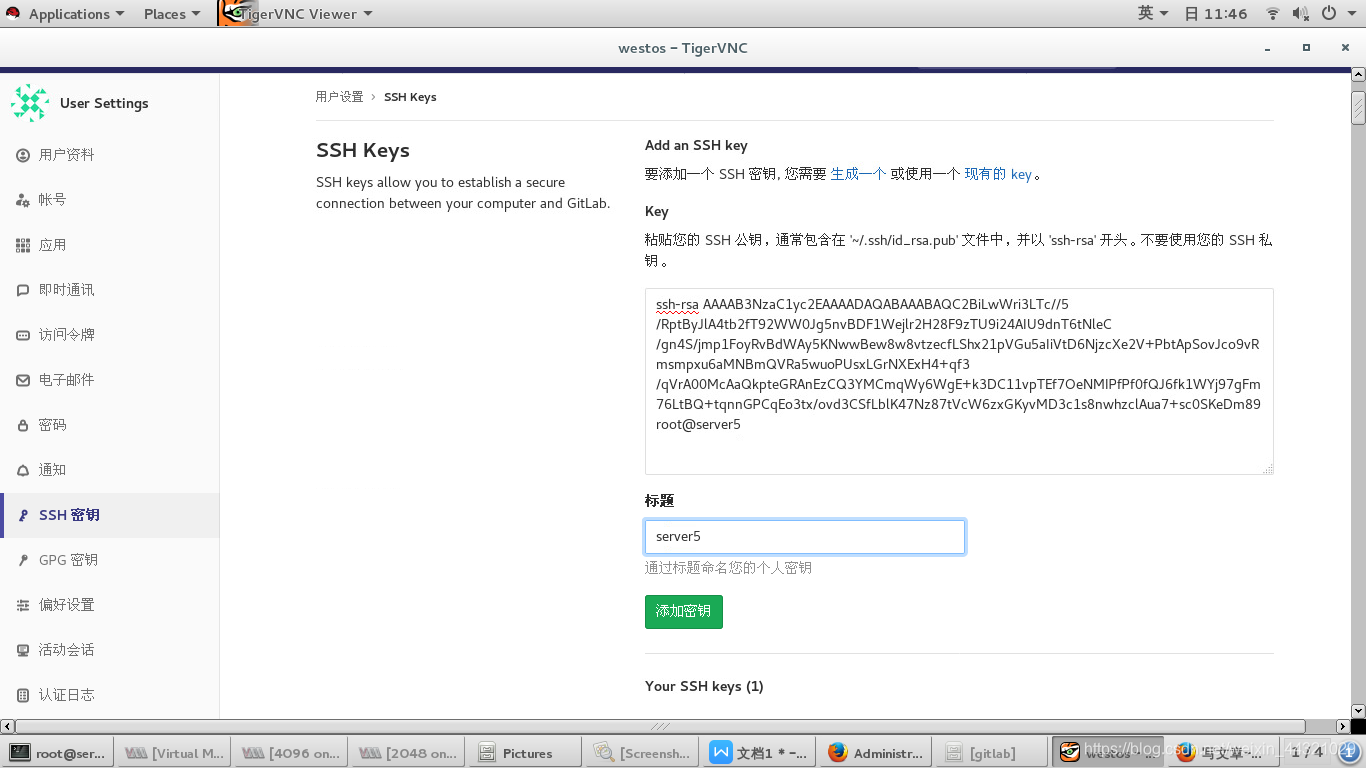Click the 偏好设置 sliders icon
1366x768 pixels.
(x=23, y=605)
